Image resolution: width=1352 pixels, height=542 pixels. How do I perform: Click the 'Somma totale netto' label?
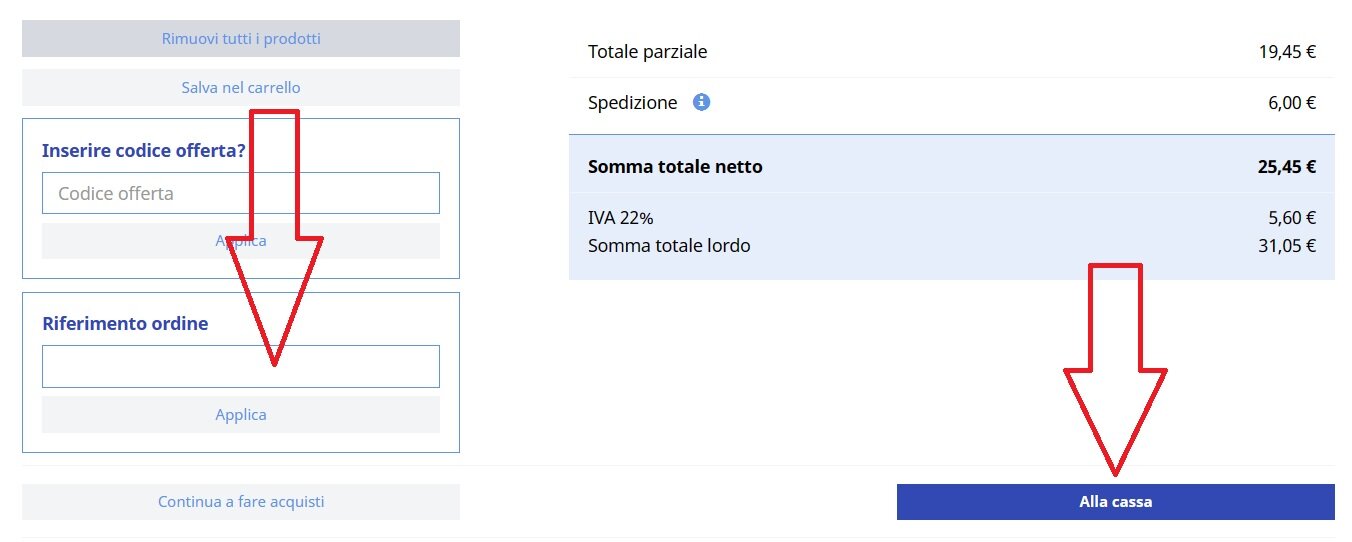click(675, 167)
